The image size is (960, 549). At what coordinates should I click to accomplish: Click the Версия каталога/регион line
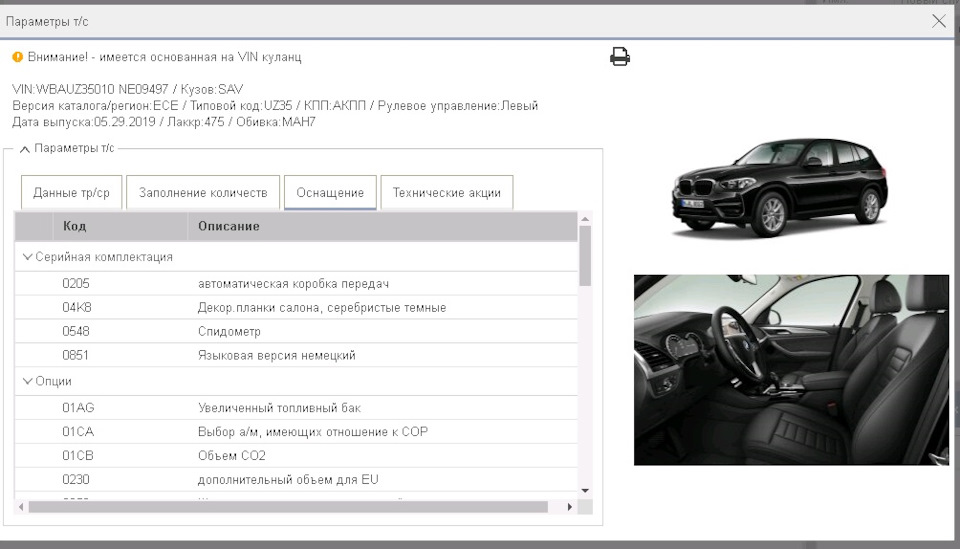275,105
